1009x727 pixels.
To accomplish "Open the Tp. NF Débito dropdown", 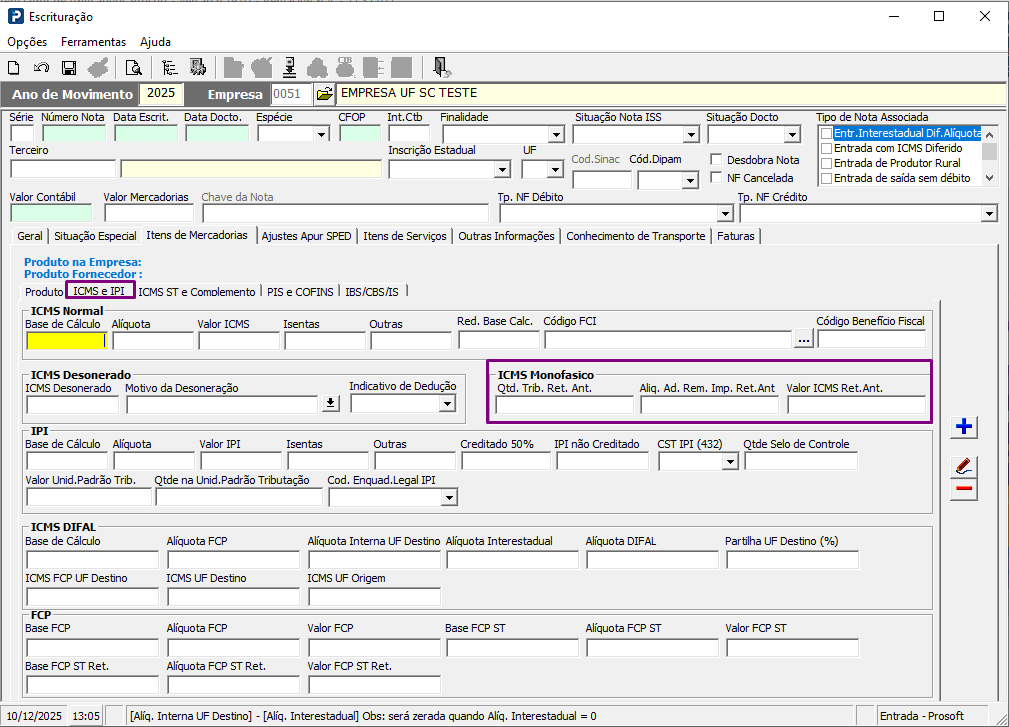I will [x=725, y=214].
